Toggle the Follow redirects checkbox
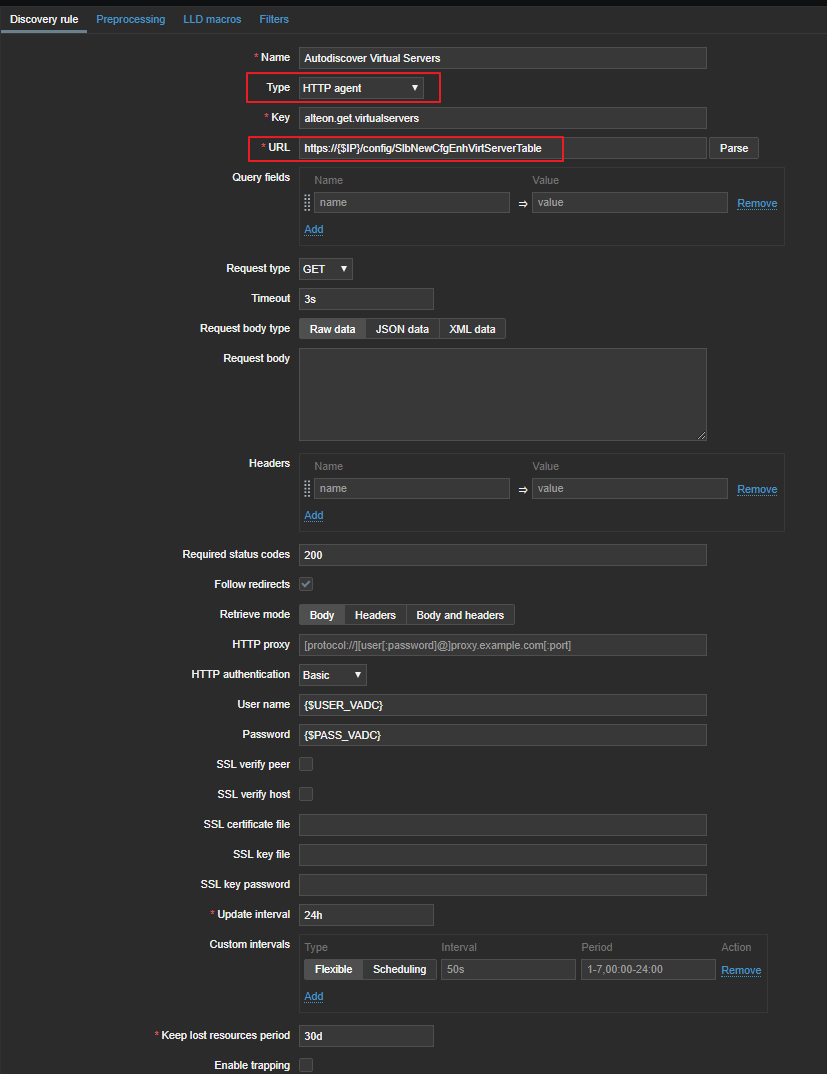 point(306,584)
